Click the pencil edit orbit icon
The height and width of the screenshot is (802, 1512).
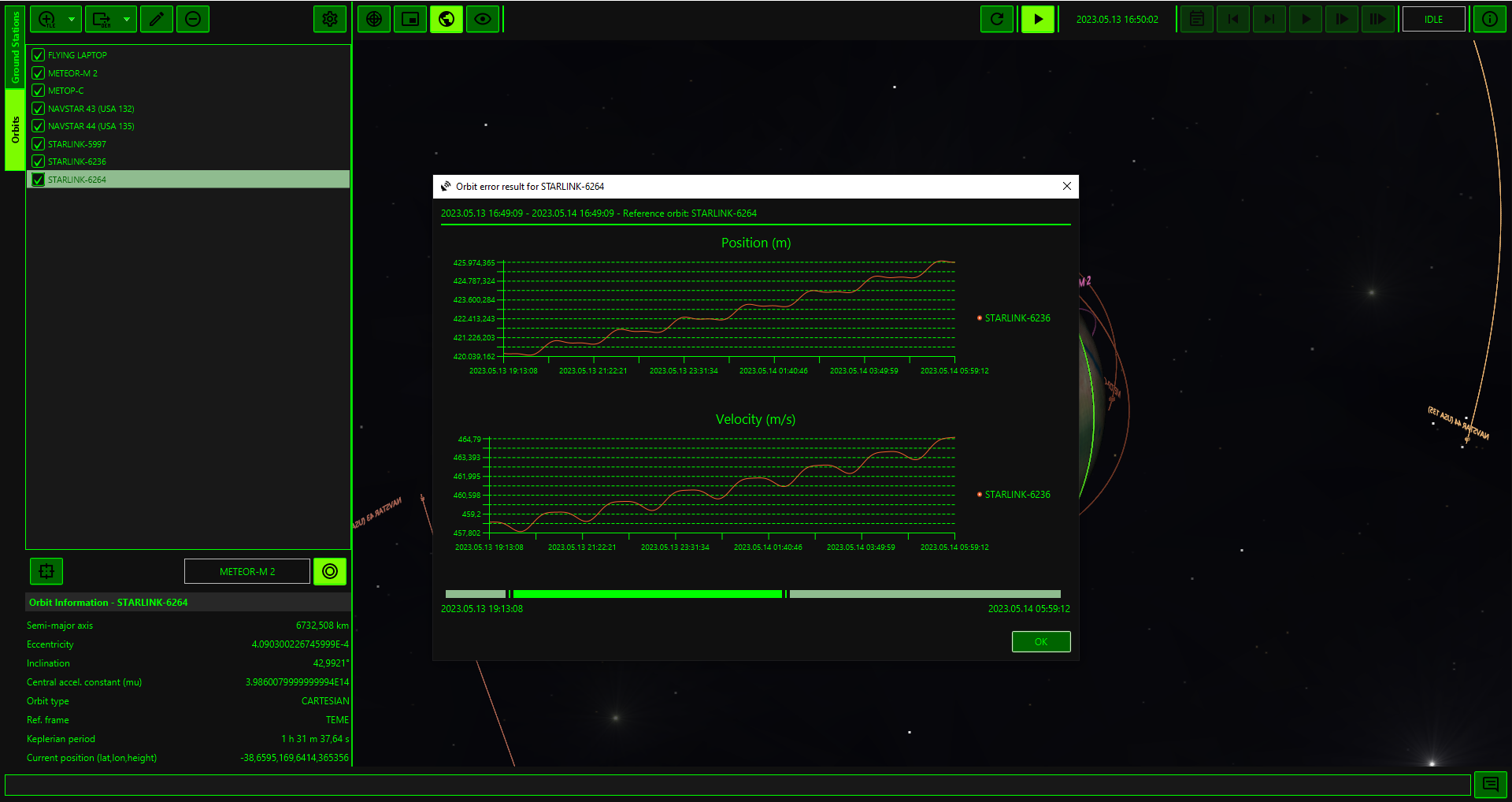point(157,19)
